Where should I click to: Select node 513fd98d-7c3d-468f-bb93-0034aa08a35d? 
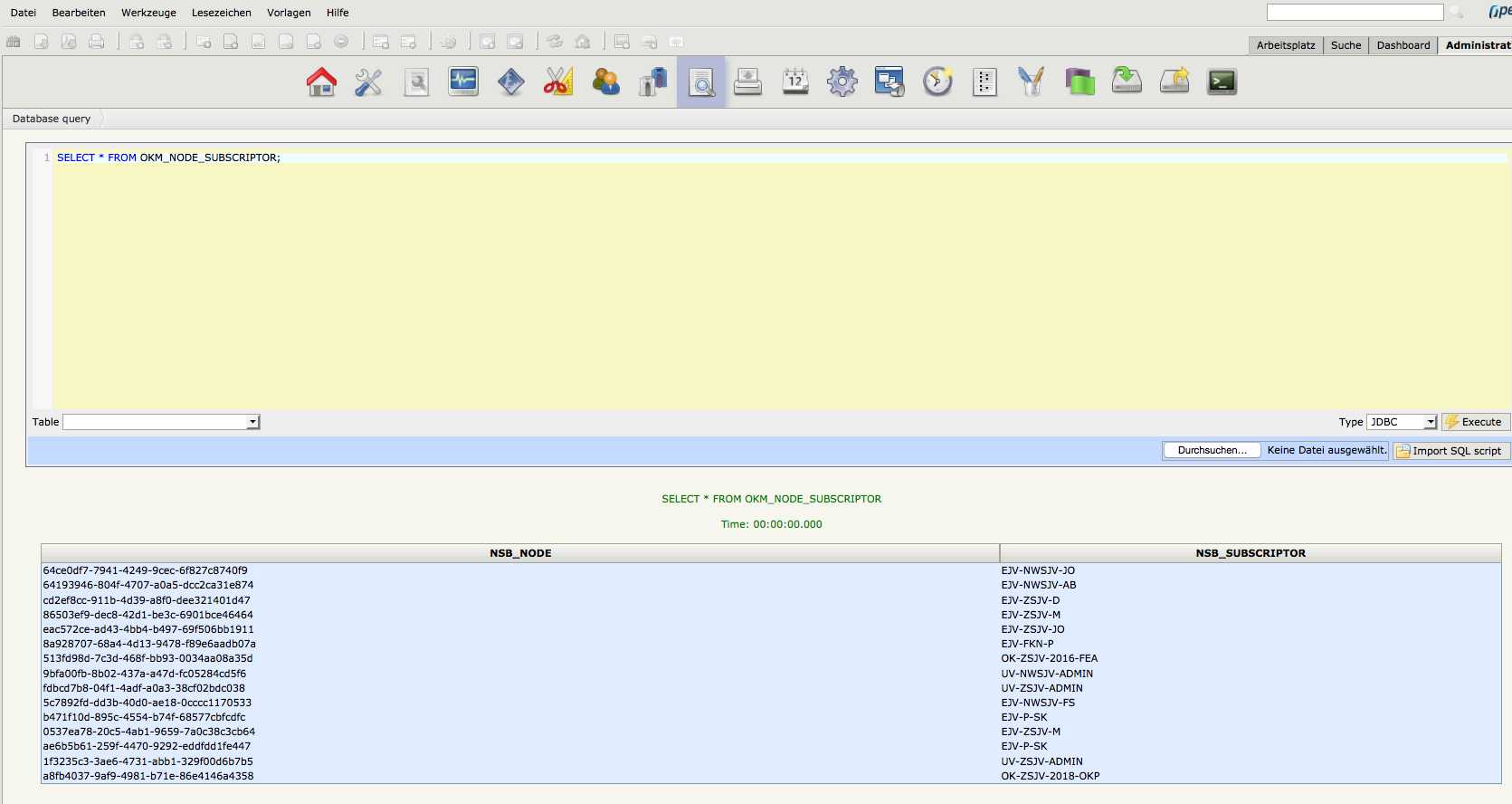(147, 658)
